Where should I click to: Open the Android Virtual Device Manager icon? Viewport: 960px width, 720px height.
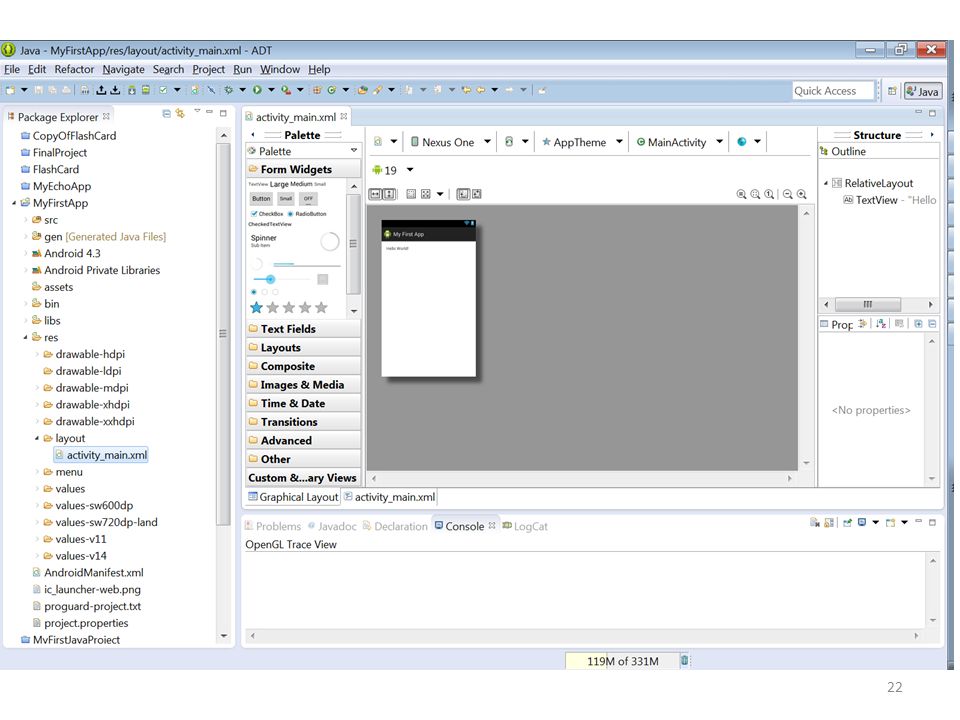[146, 90]
